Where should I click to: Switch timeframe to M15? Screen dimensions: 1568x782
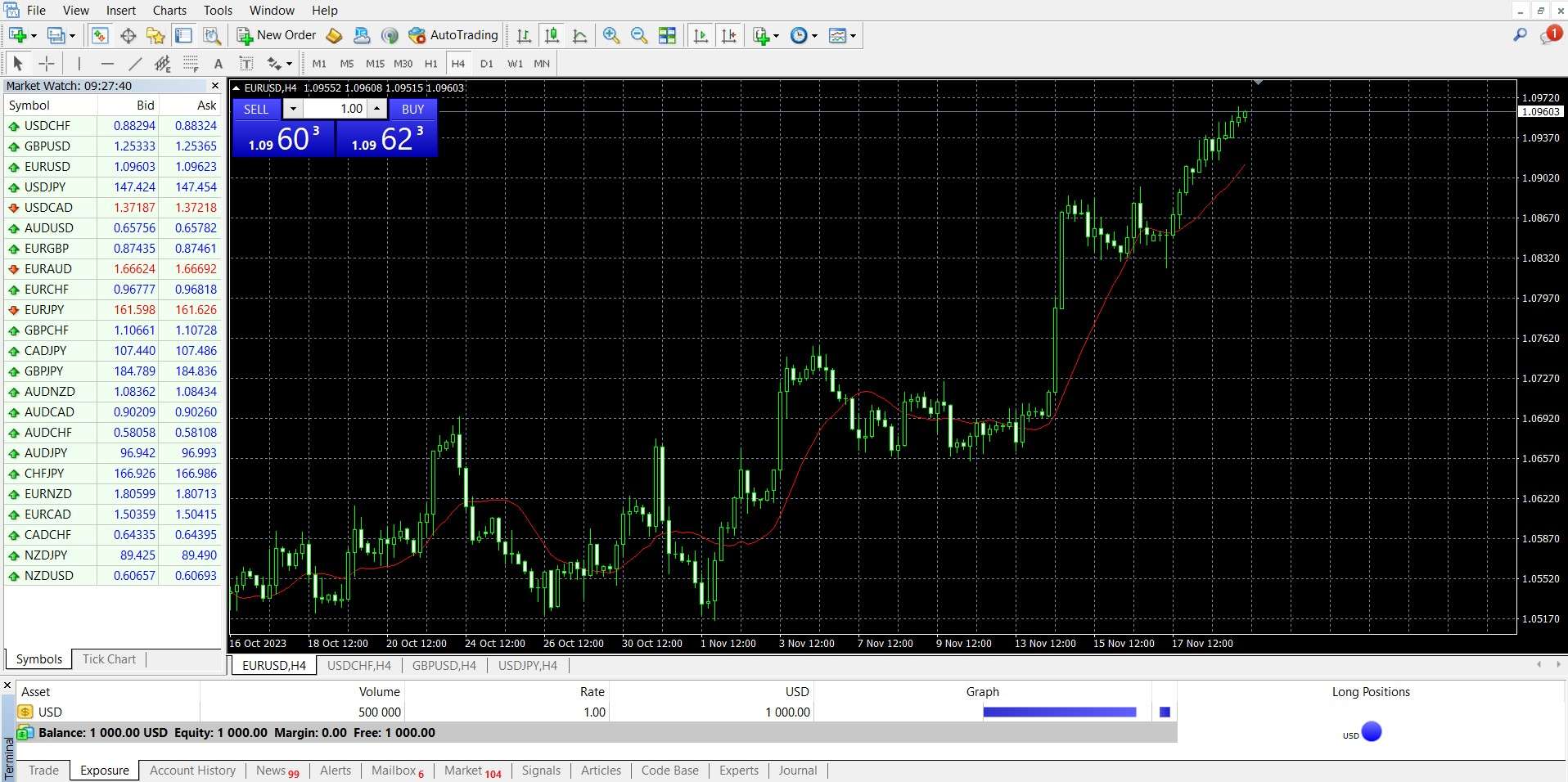point(375,63)
